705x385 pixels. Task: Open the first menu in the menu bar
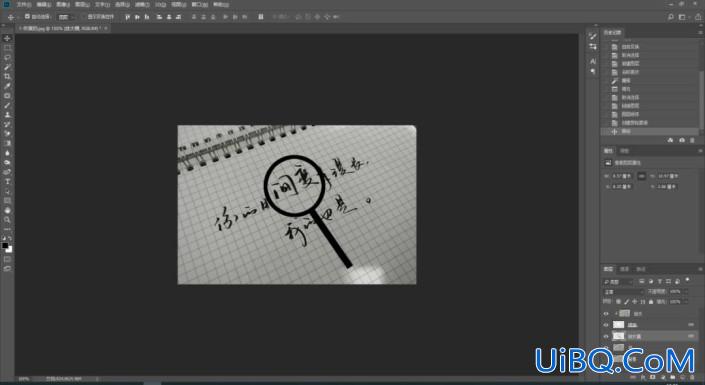point(24,4)
